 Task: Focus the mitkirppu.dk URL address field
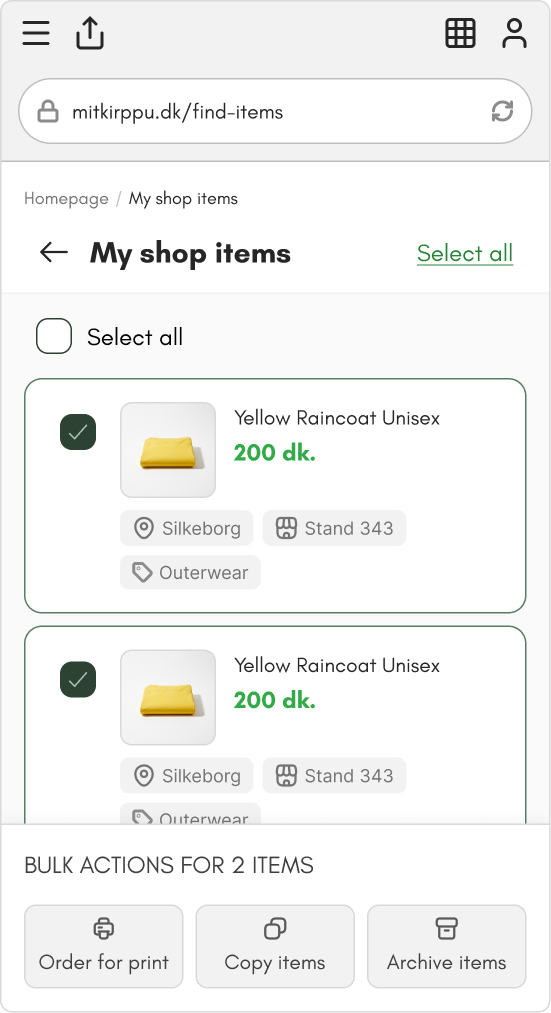pos(275,112)
